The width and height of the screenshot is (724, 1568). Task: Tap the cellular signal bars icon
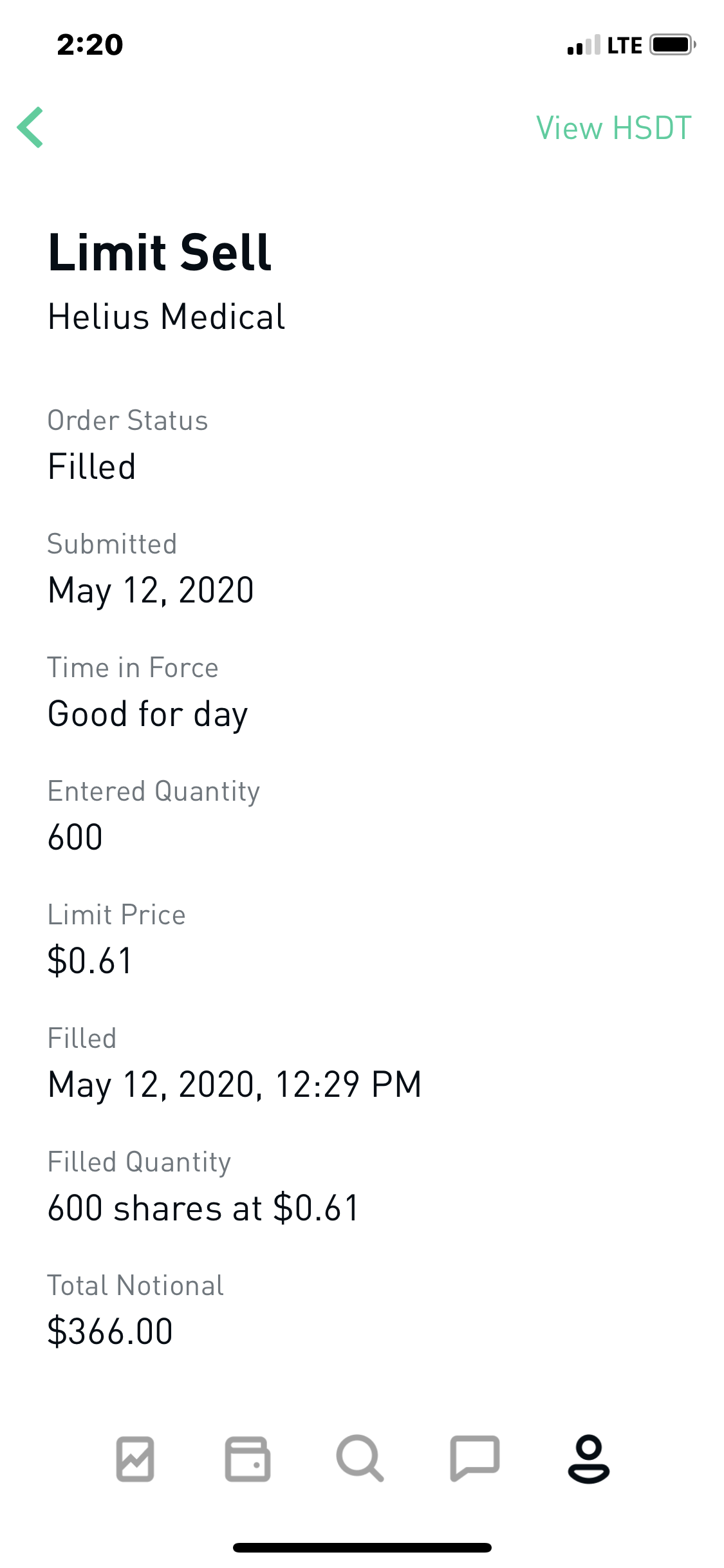pyautogui.click(x=584, y=45)
